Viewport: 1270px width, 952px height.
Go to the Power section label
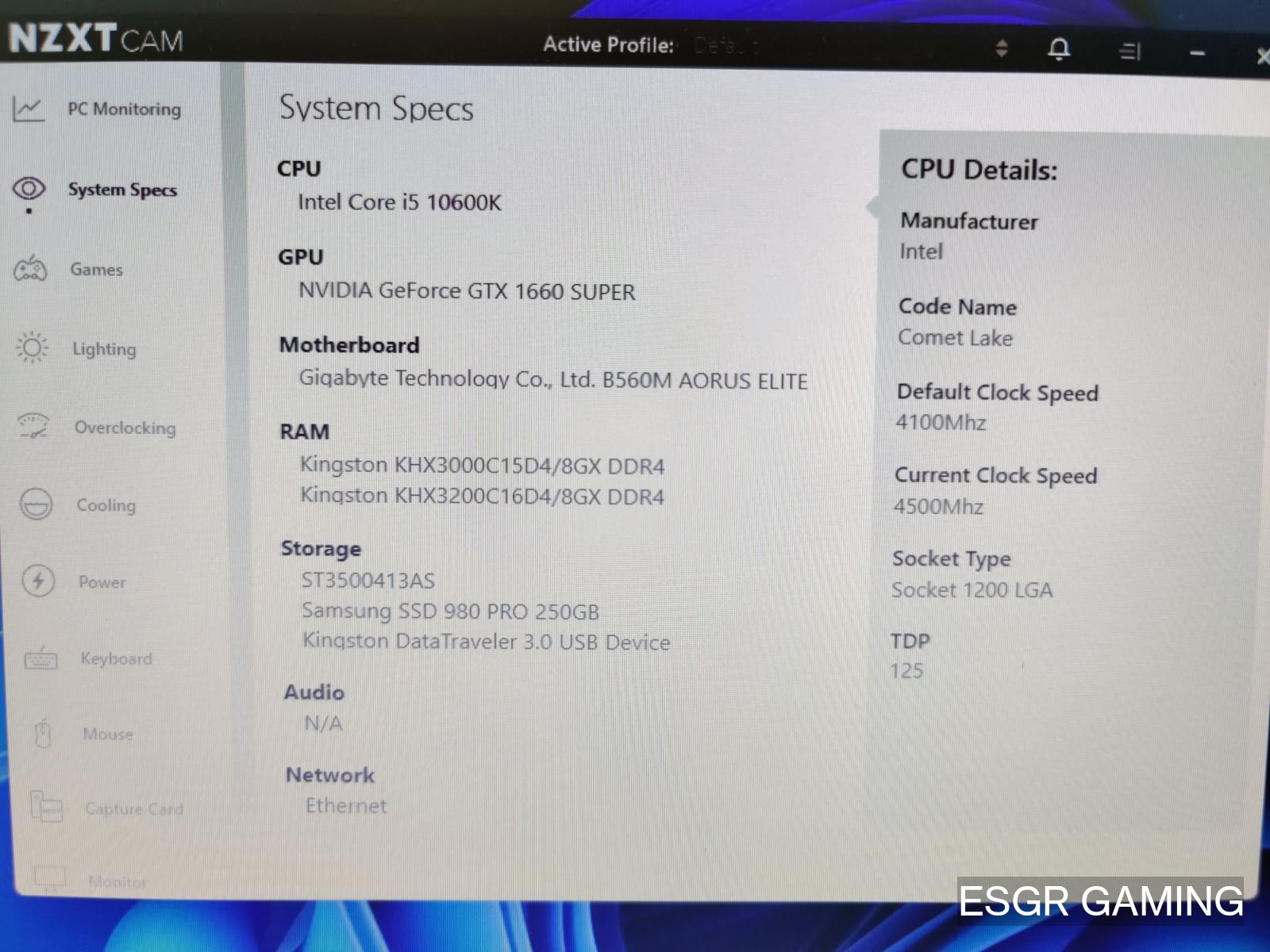pos(102,582)
